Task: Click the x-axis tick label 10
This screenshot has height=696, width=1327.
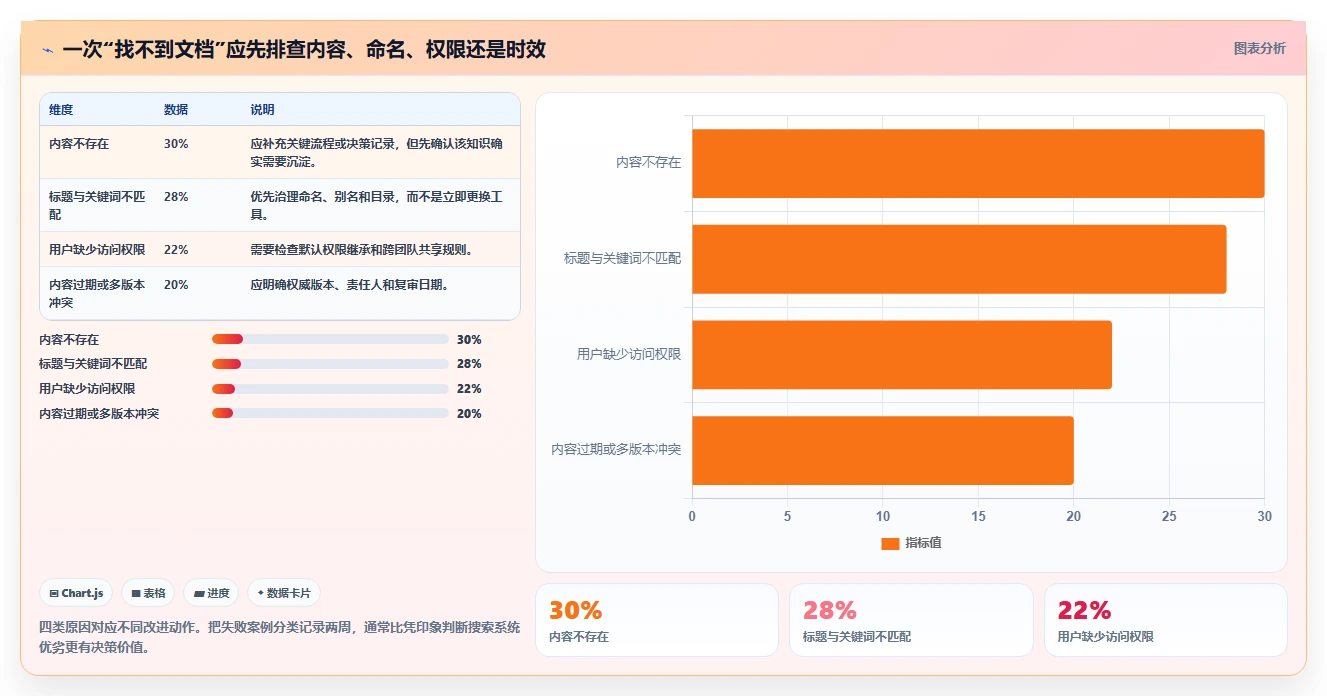Action: 883,516
